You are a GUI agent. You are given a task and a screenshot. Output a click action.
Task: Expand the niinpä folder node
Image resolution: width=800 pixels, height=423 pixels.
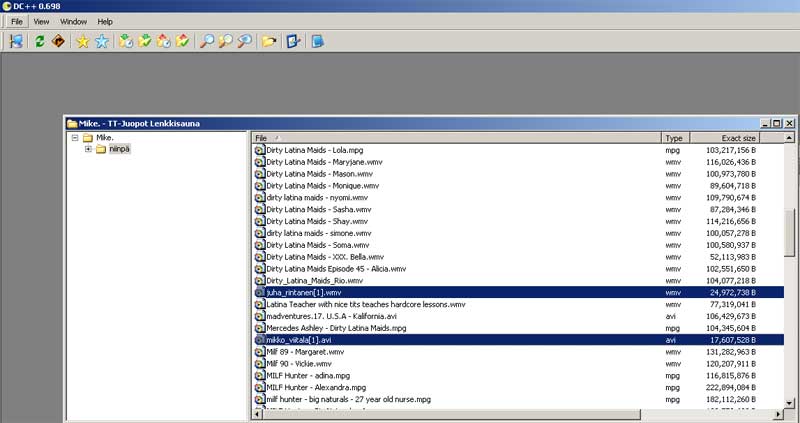point(88,149)
